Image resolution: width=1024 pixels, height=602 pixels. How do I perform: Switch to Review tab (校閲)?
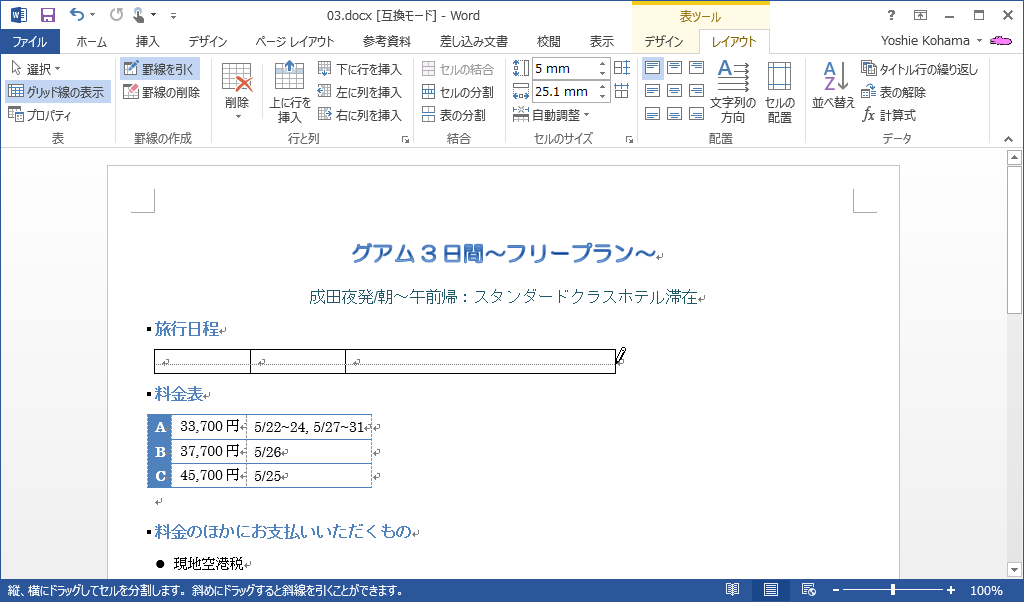coord(549,42)
